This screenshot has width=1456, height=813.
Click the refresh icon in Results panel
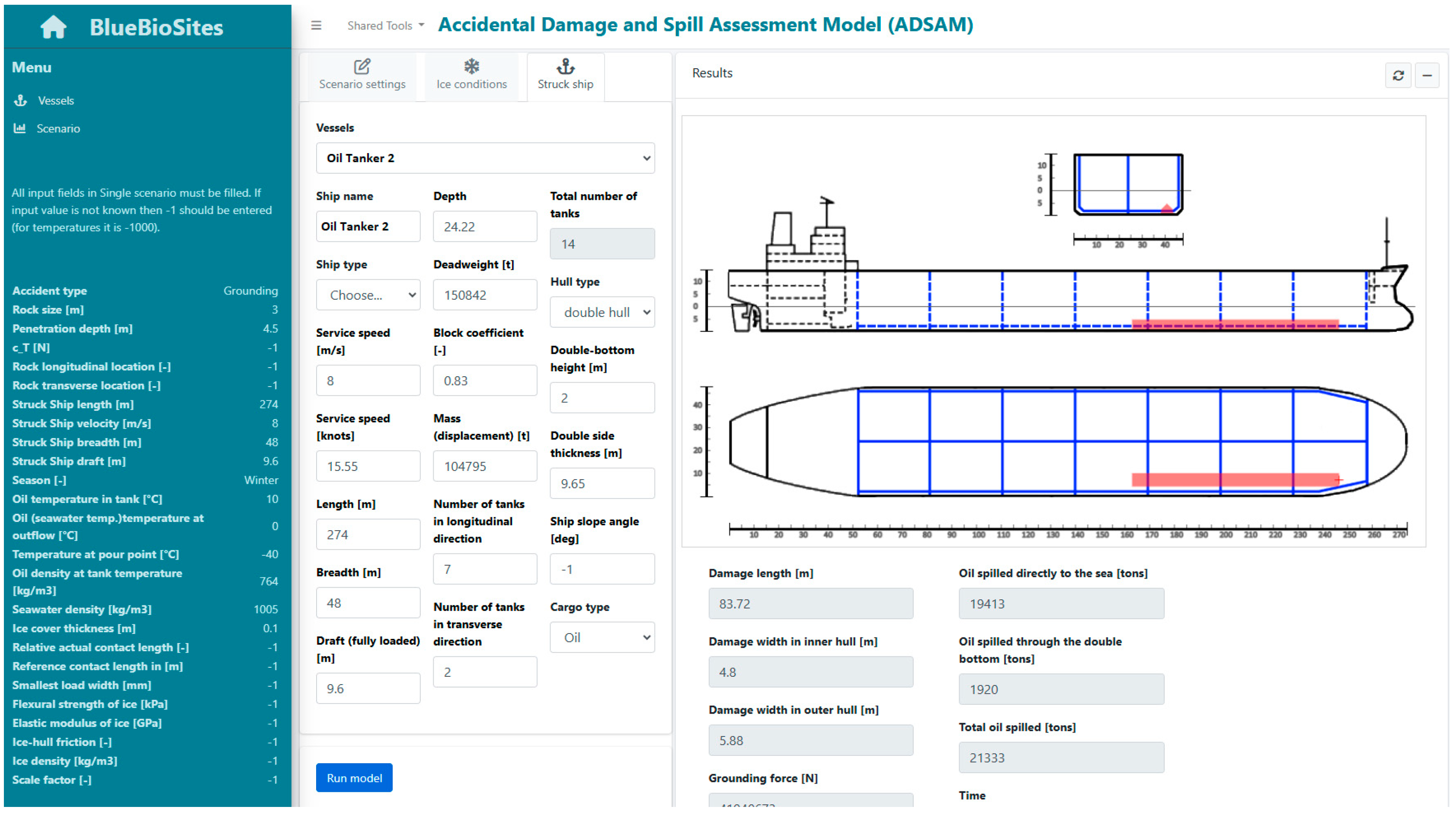(x=1398, y=75)
